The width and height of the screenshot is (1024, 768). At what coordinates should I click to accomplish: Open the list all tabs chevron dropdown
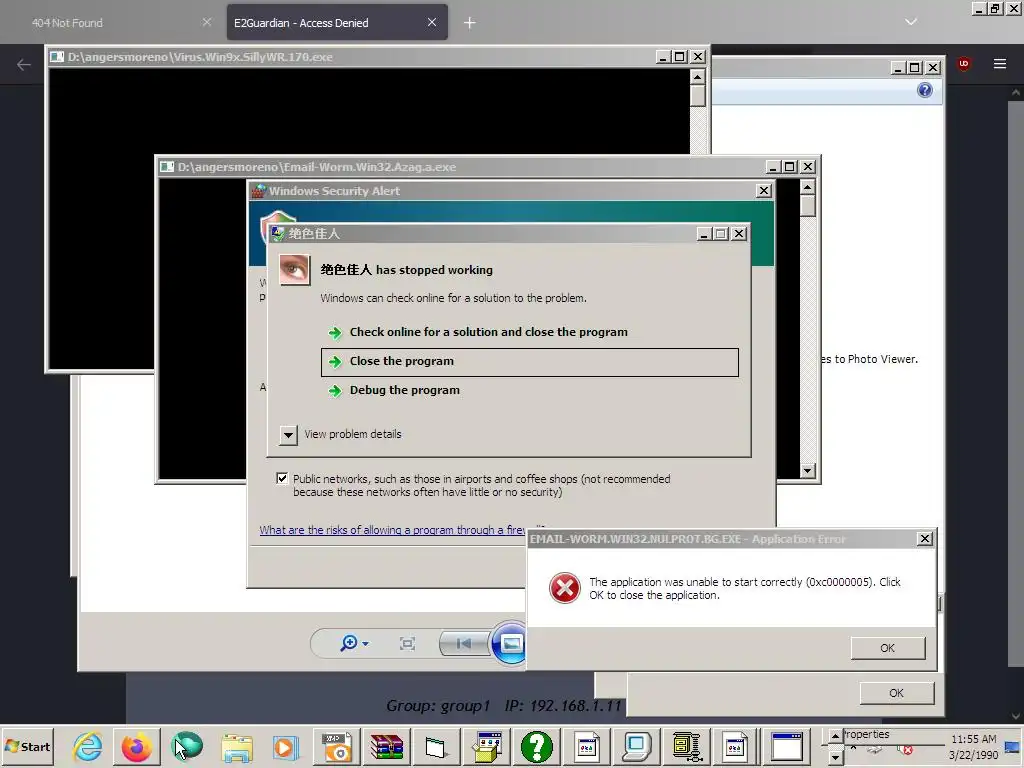tap(911, 22)
